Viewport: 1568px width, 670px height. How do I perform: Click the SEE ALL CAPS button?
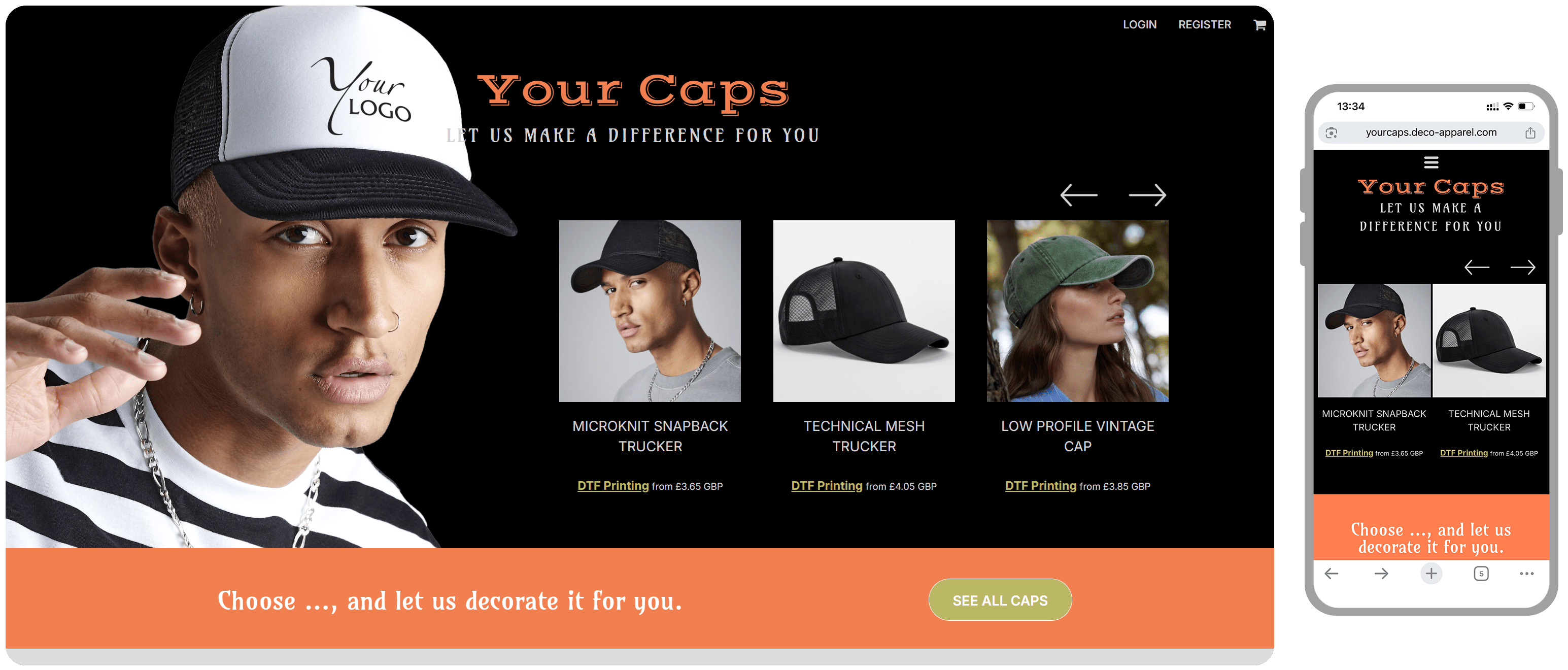tap(1000, 600)
